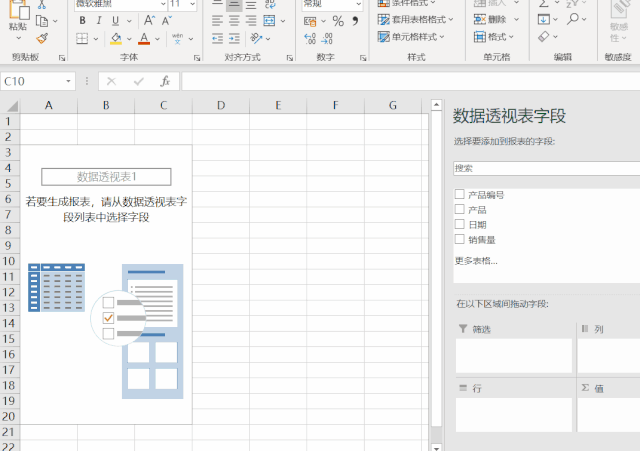Open the Name Box dropdown
The height and width of the screenshot is (451, 640).
(x=68, y=81)
